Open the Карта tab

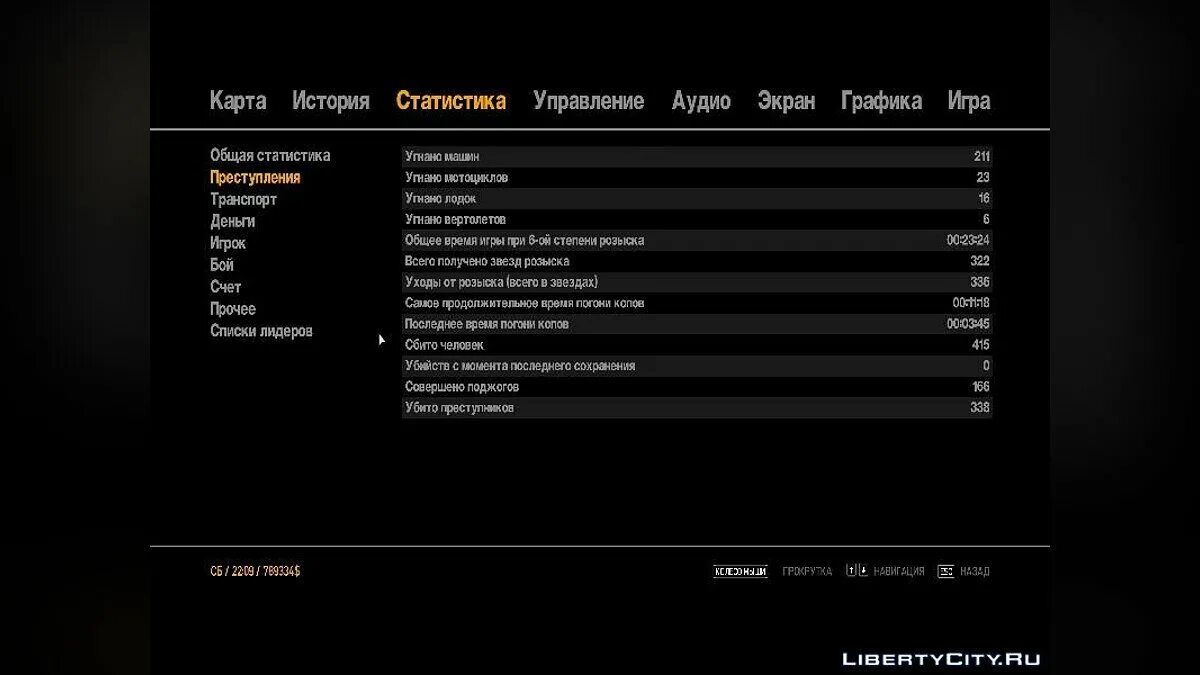238,101
